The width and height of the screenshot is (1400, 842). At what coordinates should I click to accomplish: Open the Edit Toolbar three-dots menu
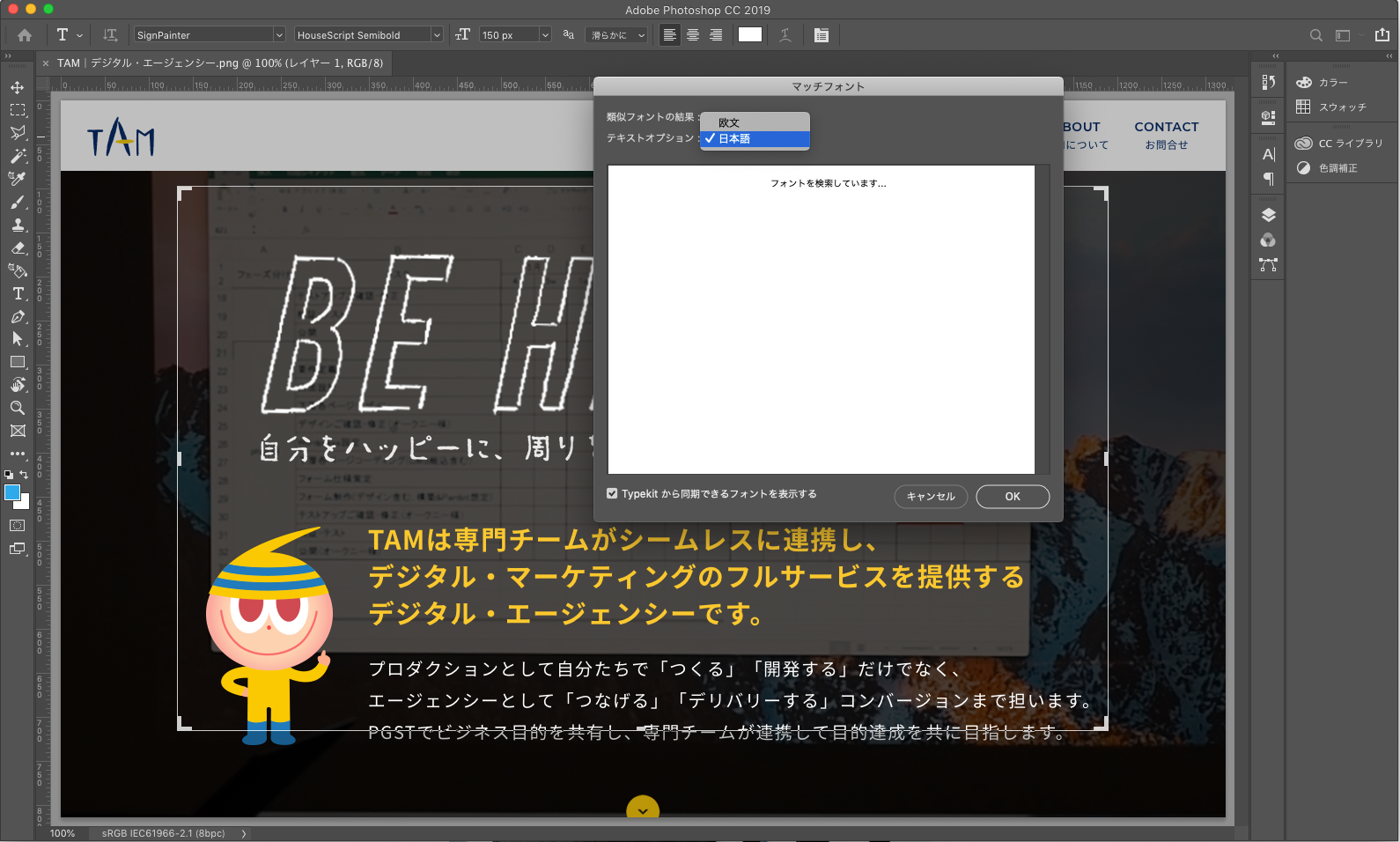pos(18,454)
